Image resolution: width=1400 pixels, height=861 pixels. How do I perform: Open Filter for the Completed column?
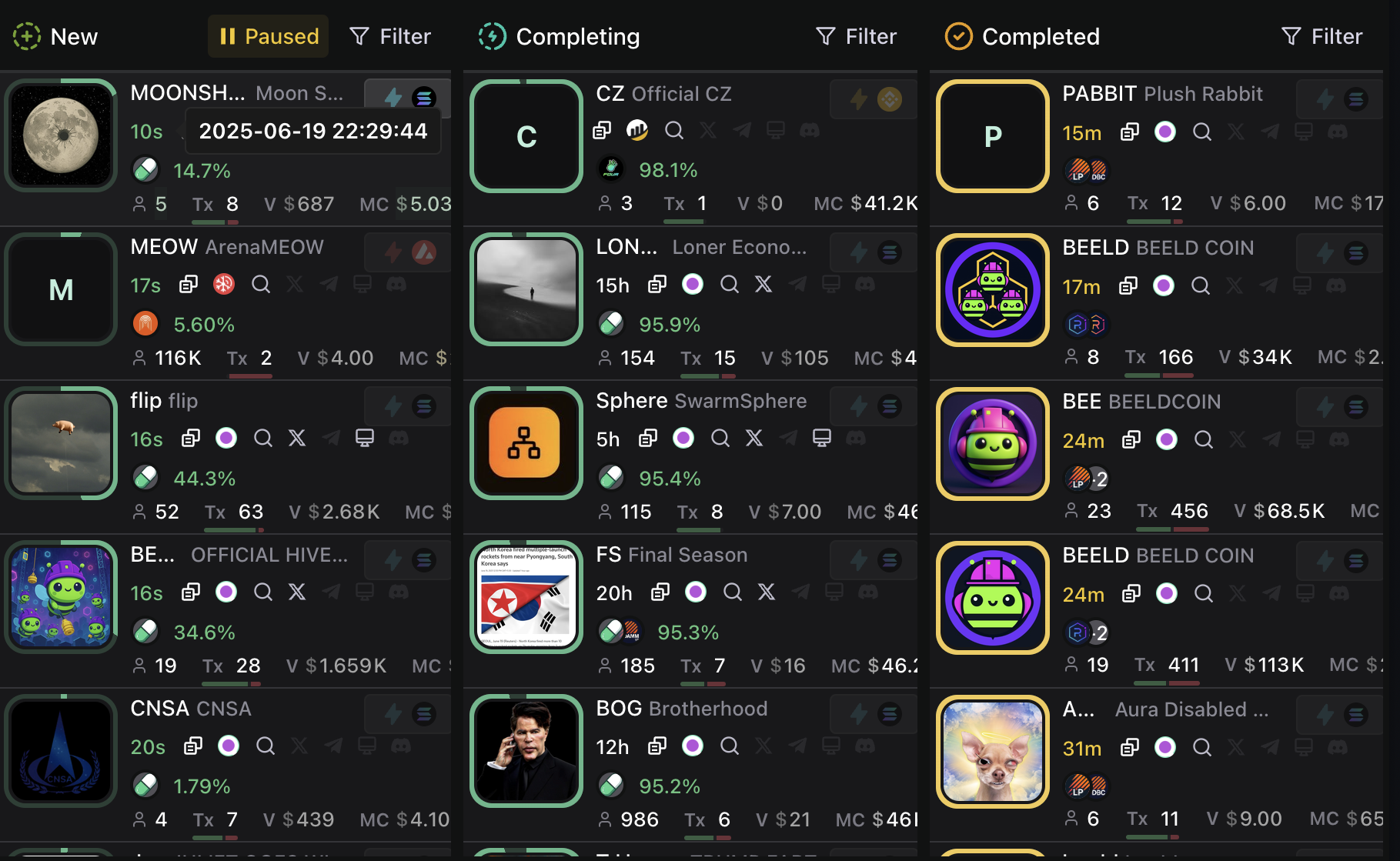coord(1321,36)
